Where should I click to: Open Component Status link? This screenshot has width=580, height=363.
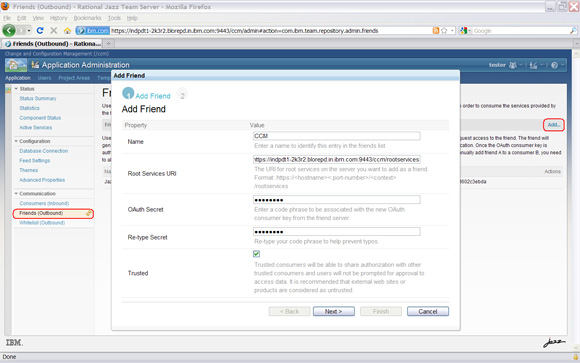40,118
